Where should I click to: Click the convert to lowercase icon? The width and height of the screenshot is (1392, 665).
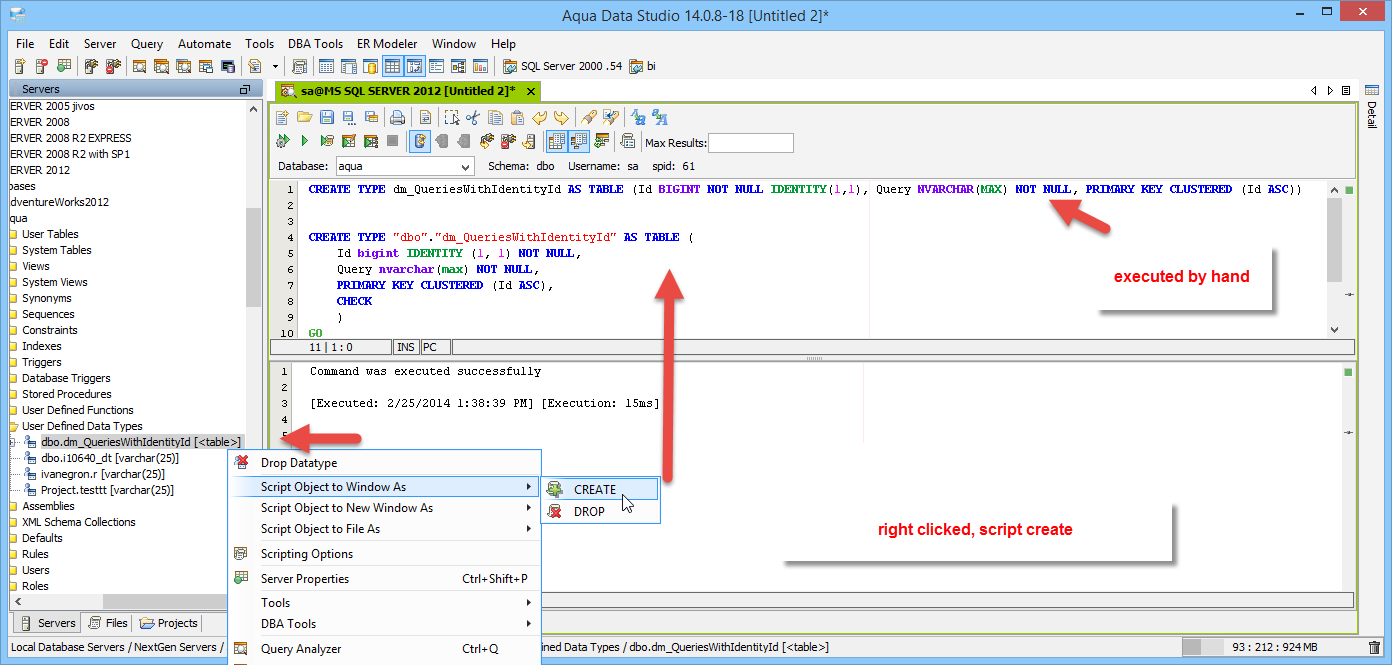pos(637,117)
